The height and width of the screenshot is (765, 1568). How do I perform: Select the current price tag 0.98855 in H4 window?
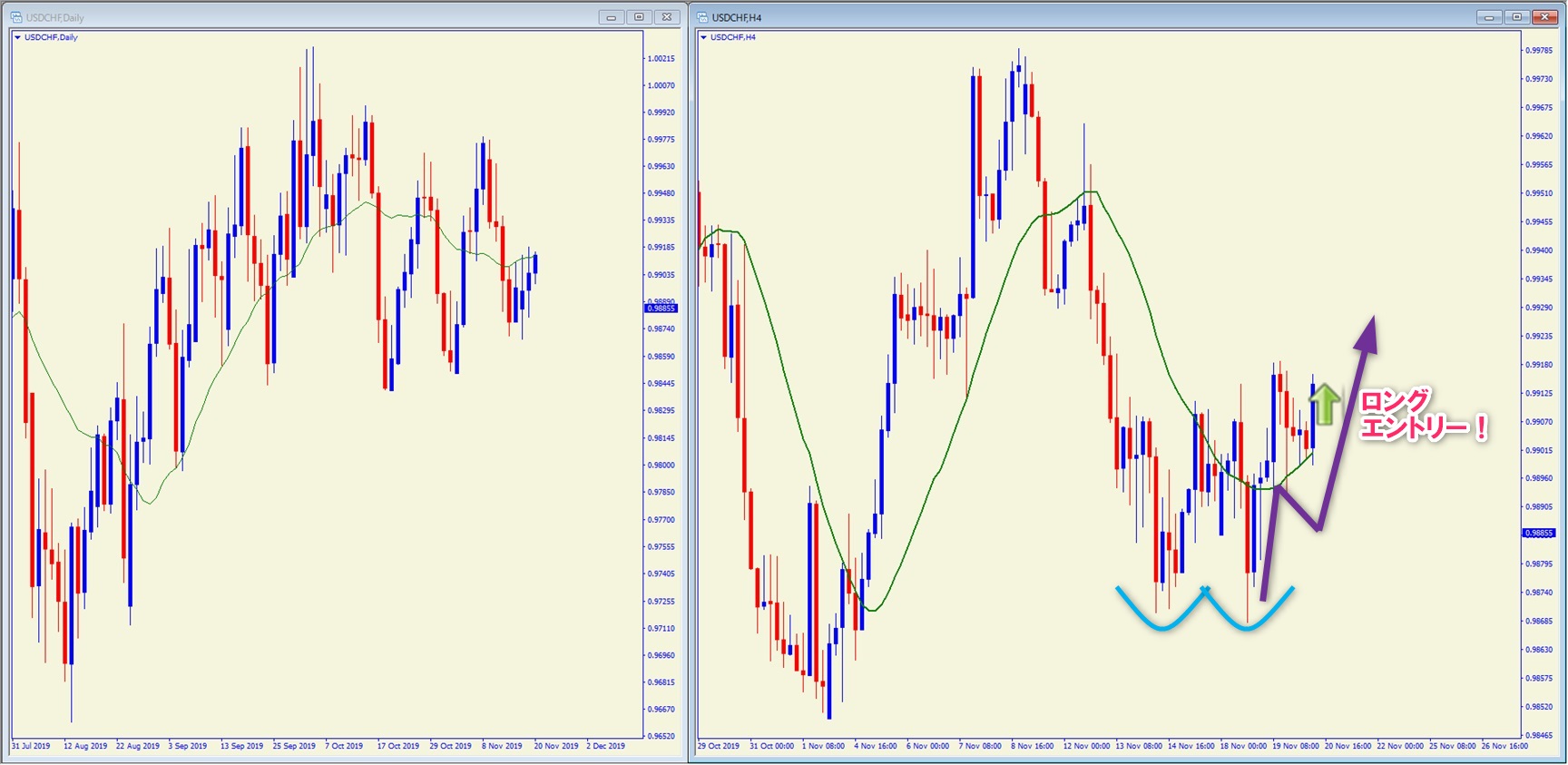pyautogui.click(x=1539, y=533)
